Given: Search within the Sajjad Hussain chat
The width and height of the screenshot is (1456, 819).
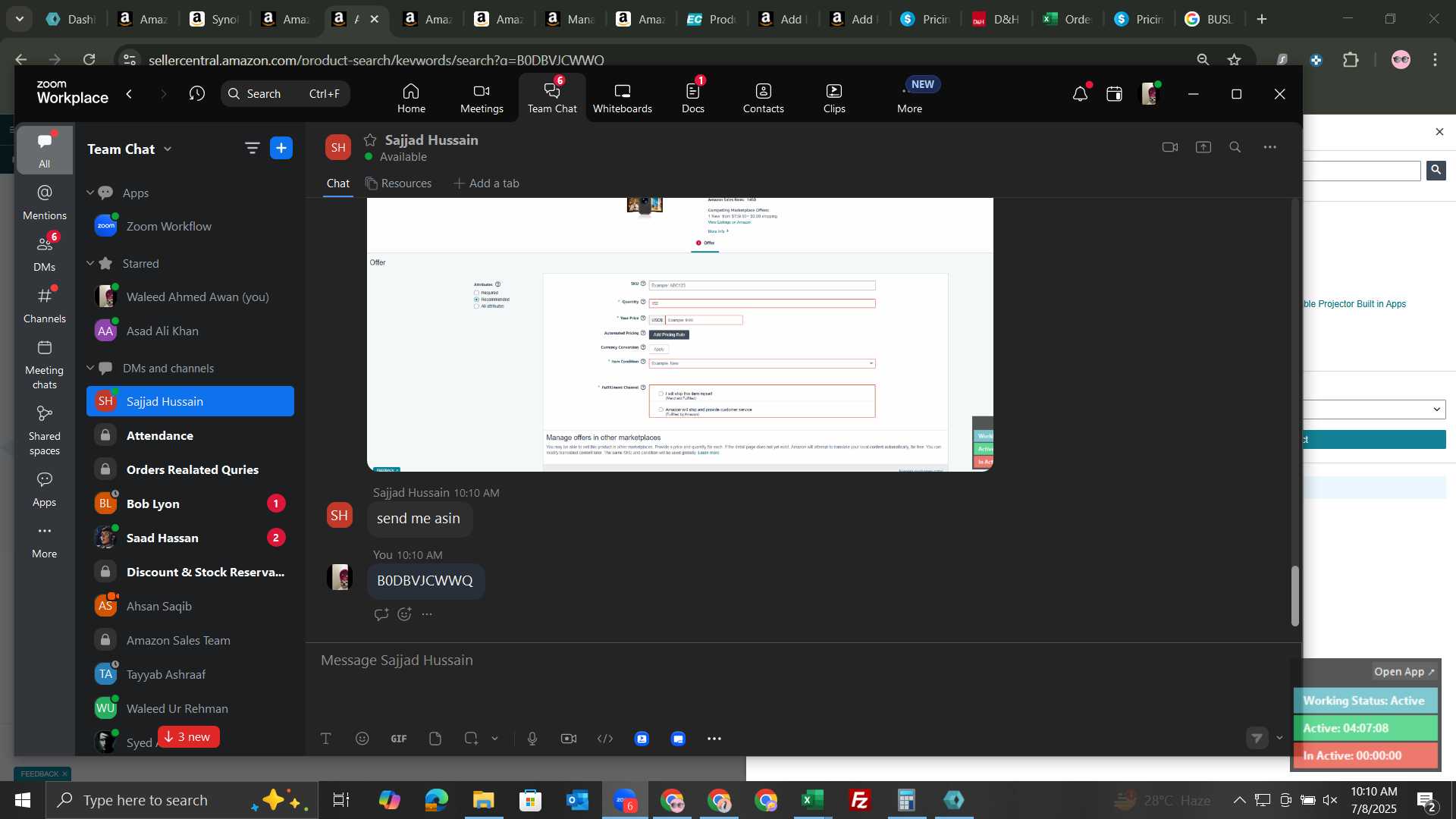Looking at the screenshot, I should click(1235, 147).
